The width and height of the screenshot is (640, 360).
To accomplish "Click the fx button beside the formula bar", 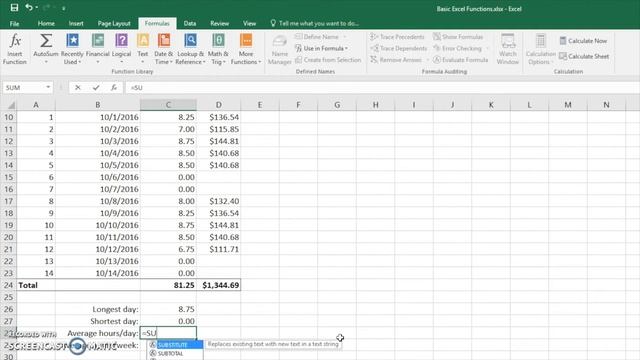I will coord(114,87).
